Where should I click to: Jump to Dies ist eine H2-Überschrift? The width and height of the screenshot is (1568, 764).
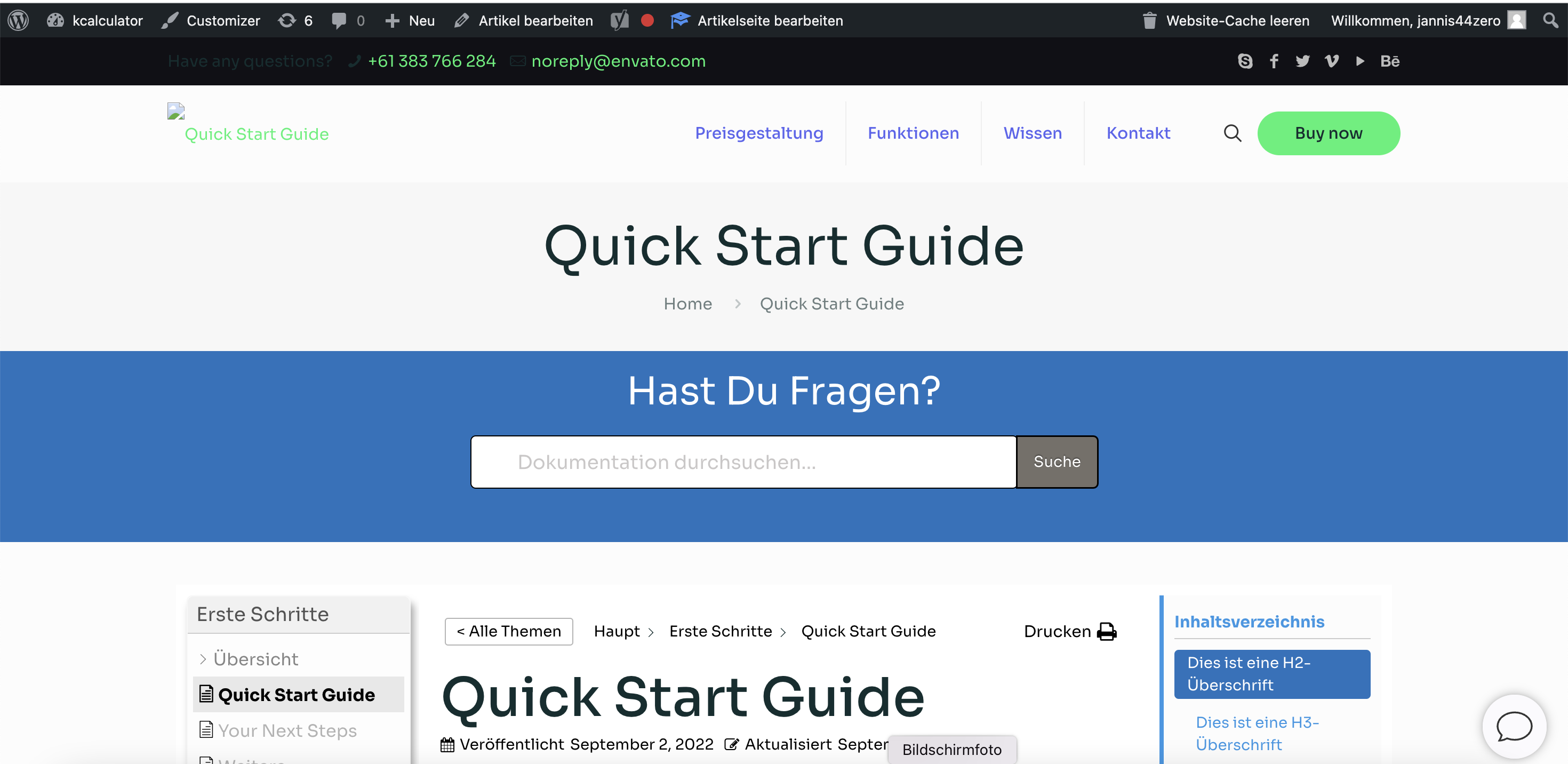(1272, 674)
